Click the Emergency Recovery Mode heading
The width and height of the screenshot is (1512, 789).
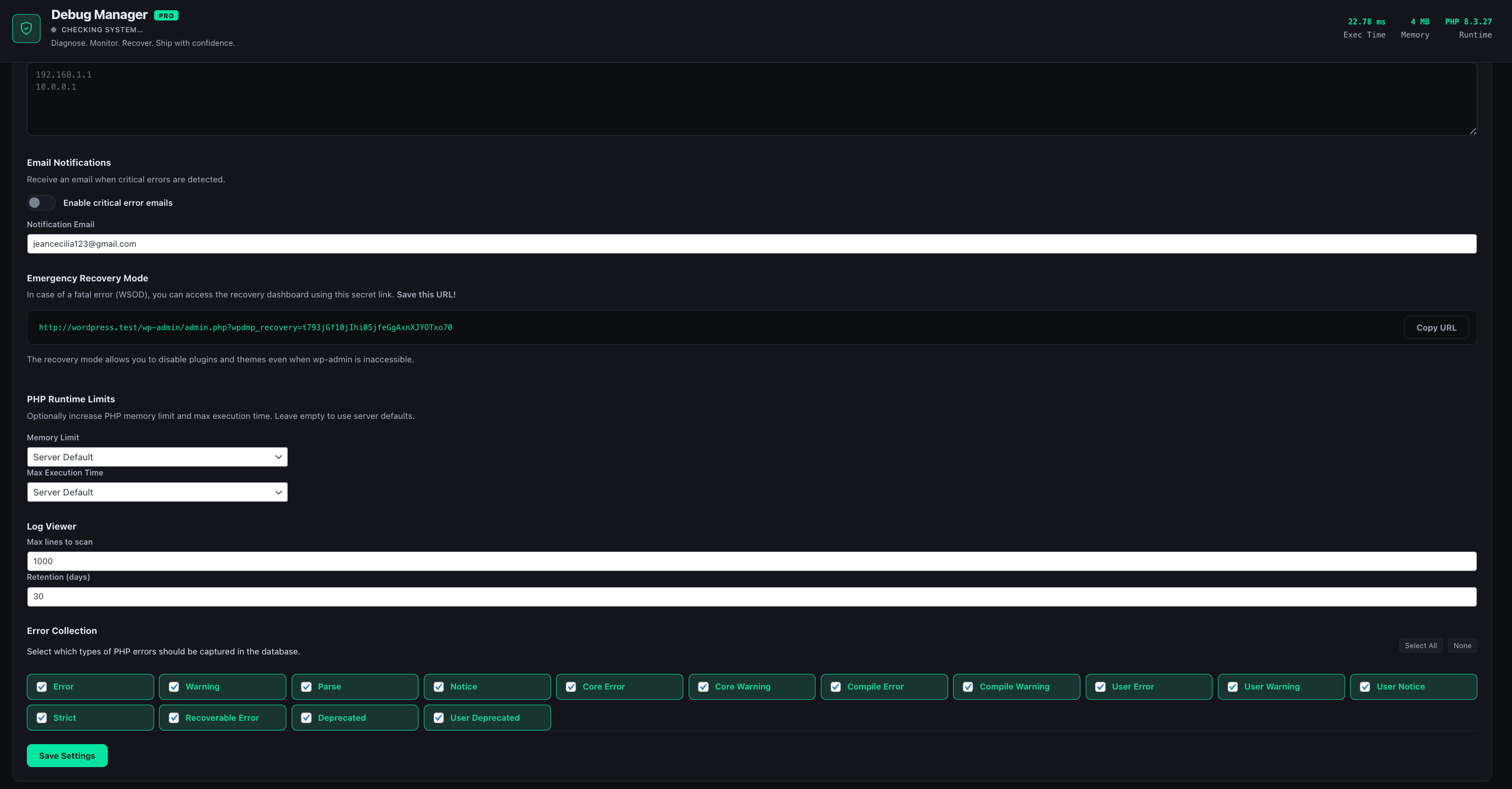[x=87, y=278]
